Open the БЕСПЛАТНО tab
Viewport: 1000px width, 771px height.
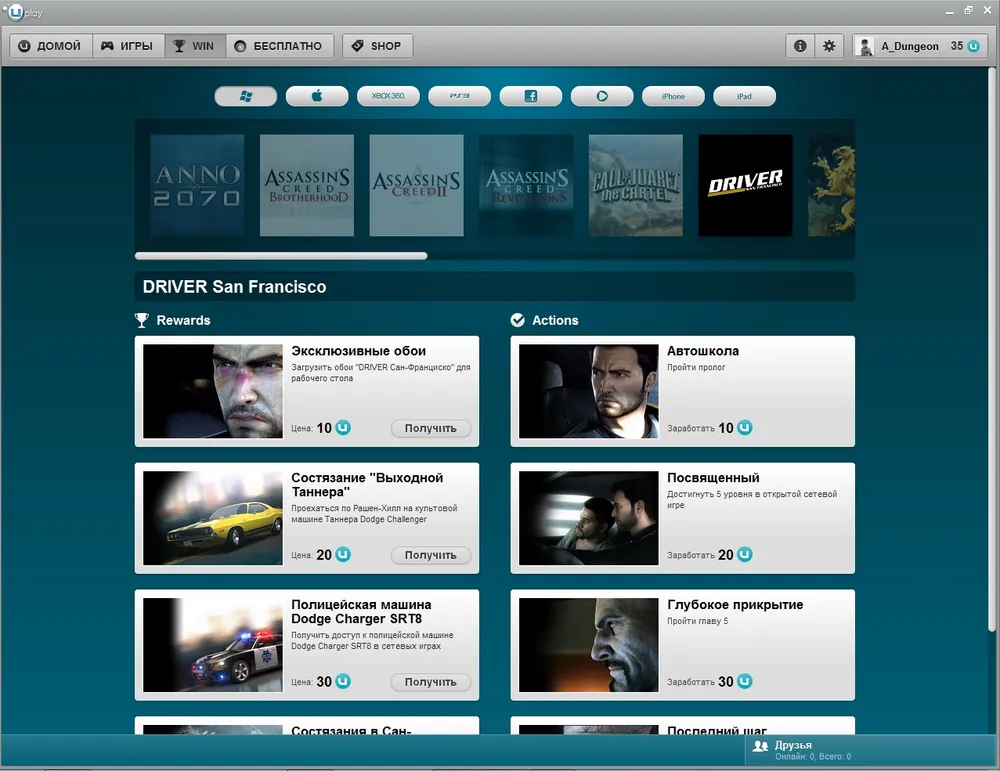[279, 46]
